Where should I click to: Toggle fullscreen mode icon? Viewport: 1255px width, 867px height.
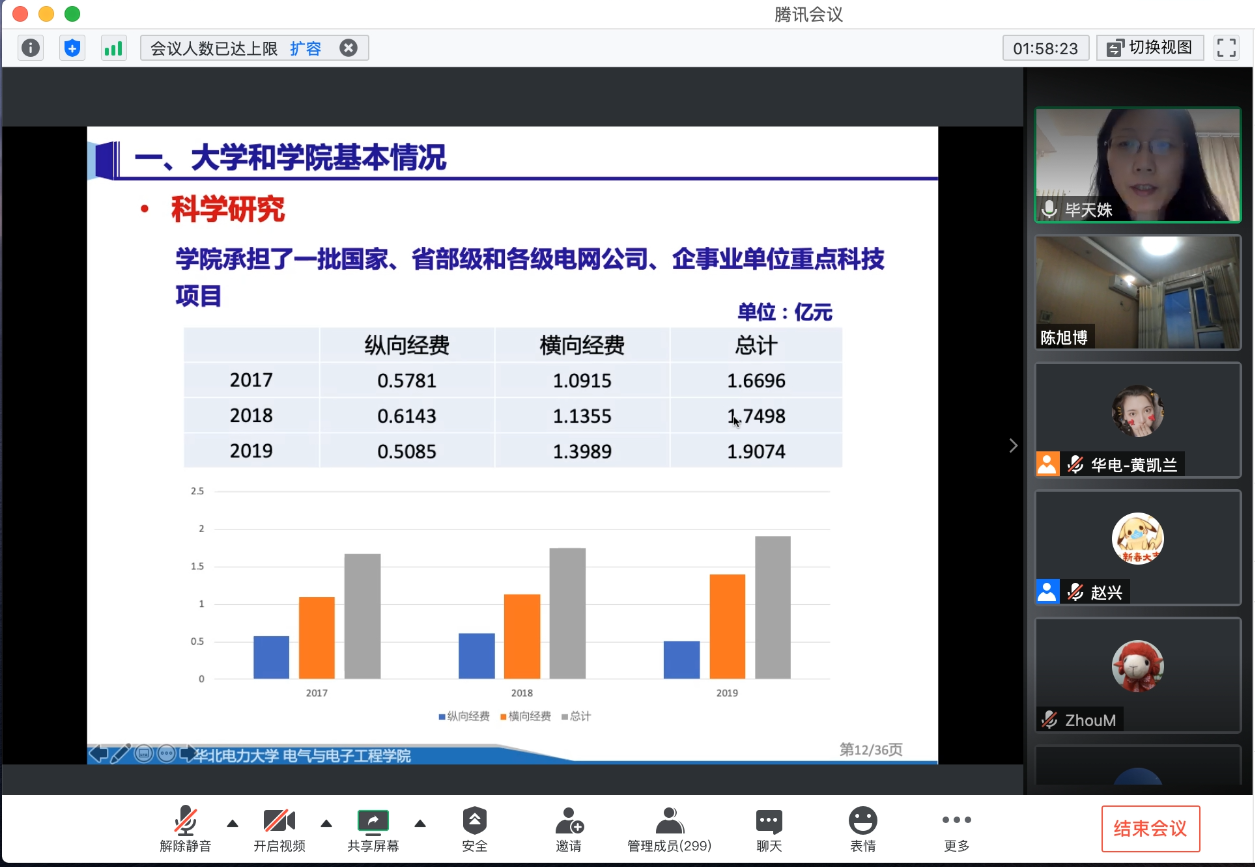pyautogui.click(x=1226, y=48)
